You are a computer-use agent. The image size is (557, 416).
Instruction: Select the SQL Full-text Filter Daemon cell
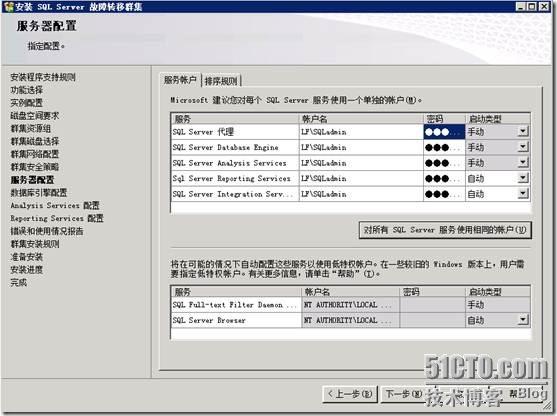236,305
